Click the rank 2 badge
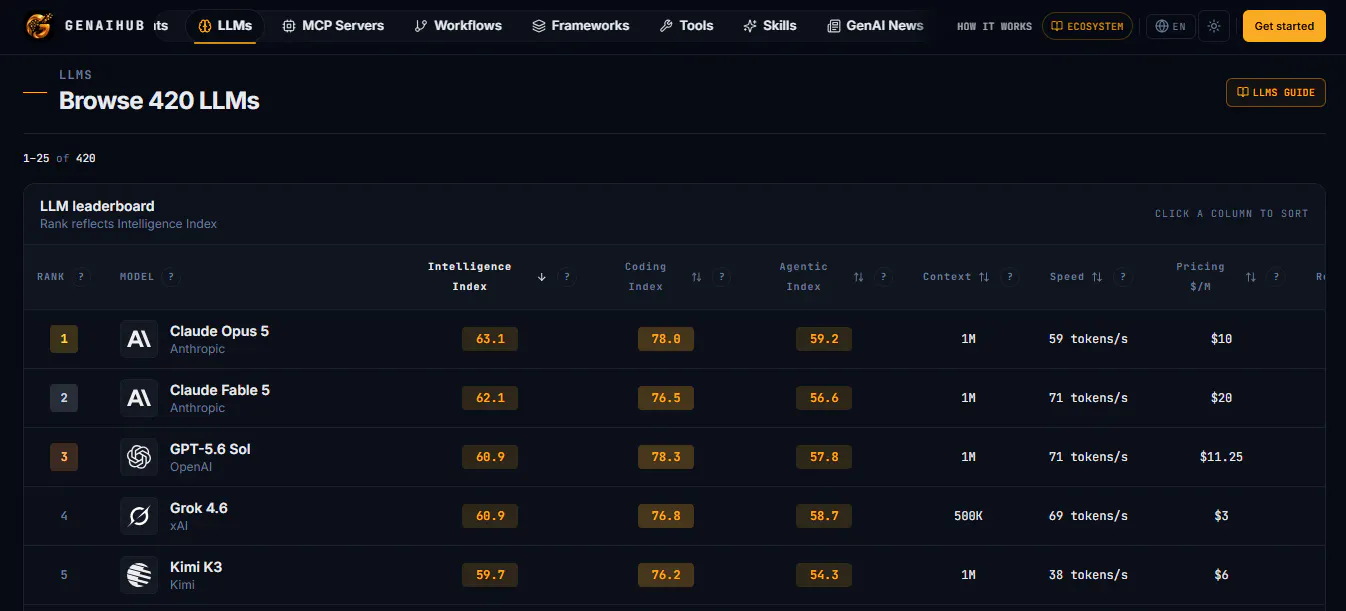This screenshot has width=1346, height=611. pos(64,398)
